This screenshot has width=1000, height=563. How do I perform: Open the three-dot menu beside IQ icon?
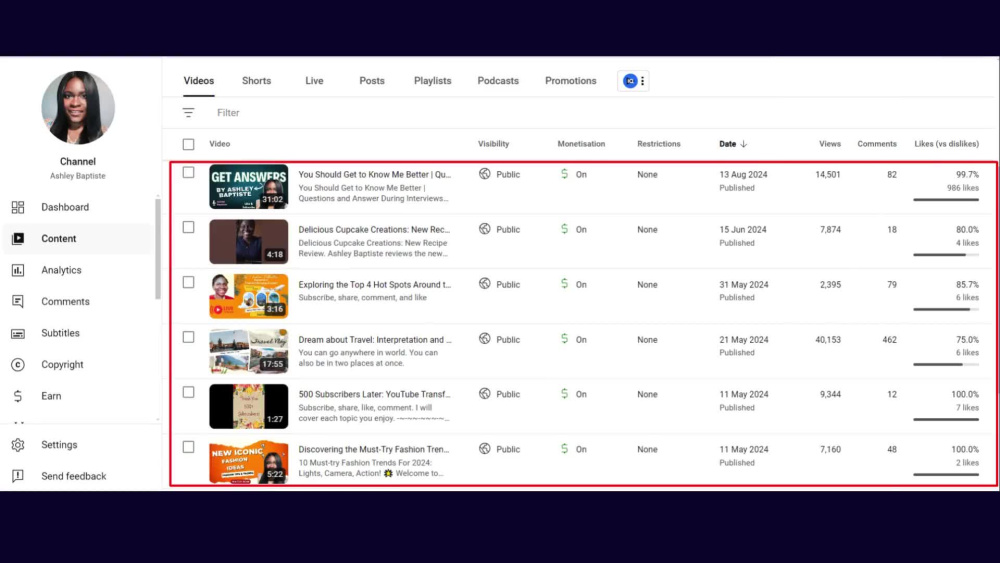point(643,81)
